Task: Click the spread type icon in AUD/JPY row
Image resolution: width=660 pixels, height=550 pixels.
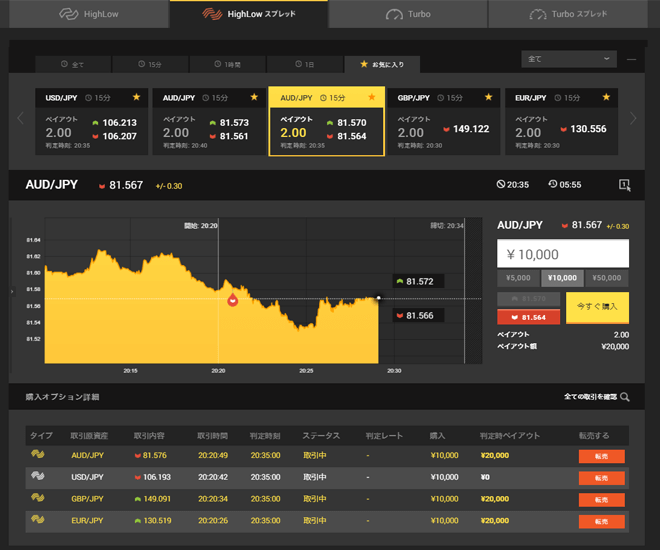Action: point(37,454)
